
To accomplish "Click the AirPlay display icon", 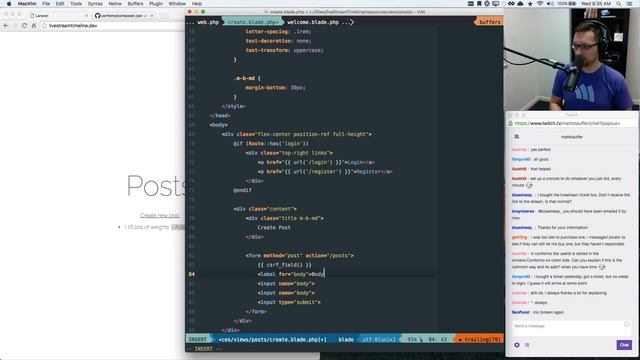I will tap(496, 4).
